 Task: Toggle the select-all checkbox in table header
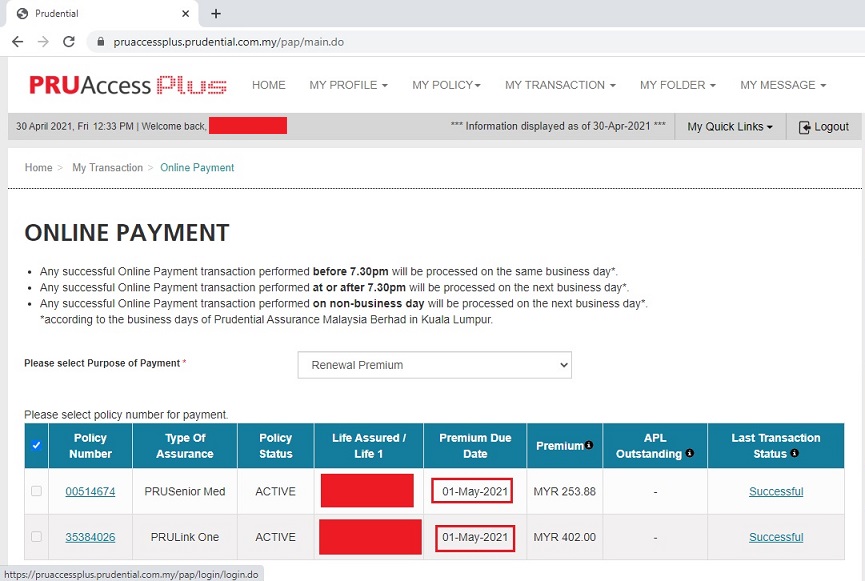(37, 445)
